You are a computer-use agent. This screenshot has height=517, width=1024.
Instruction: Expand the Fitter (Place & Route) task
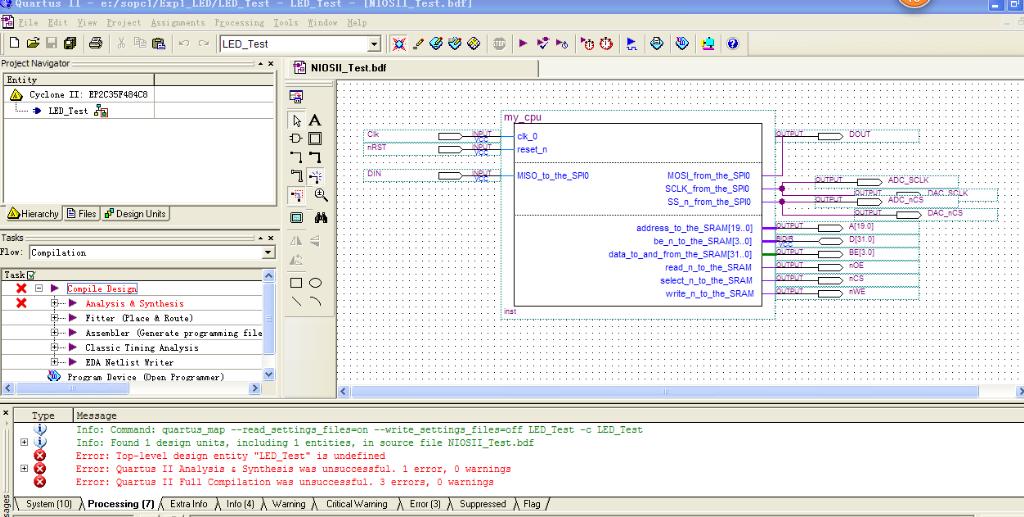55,318
